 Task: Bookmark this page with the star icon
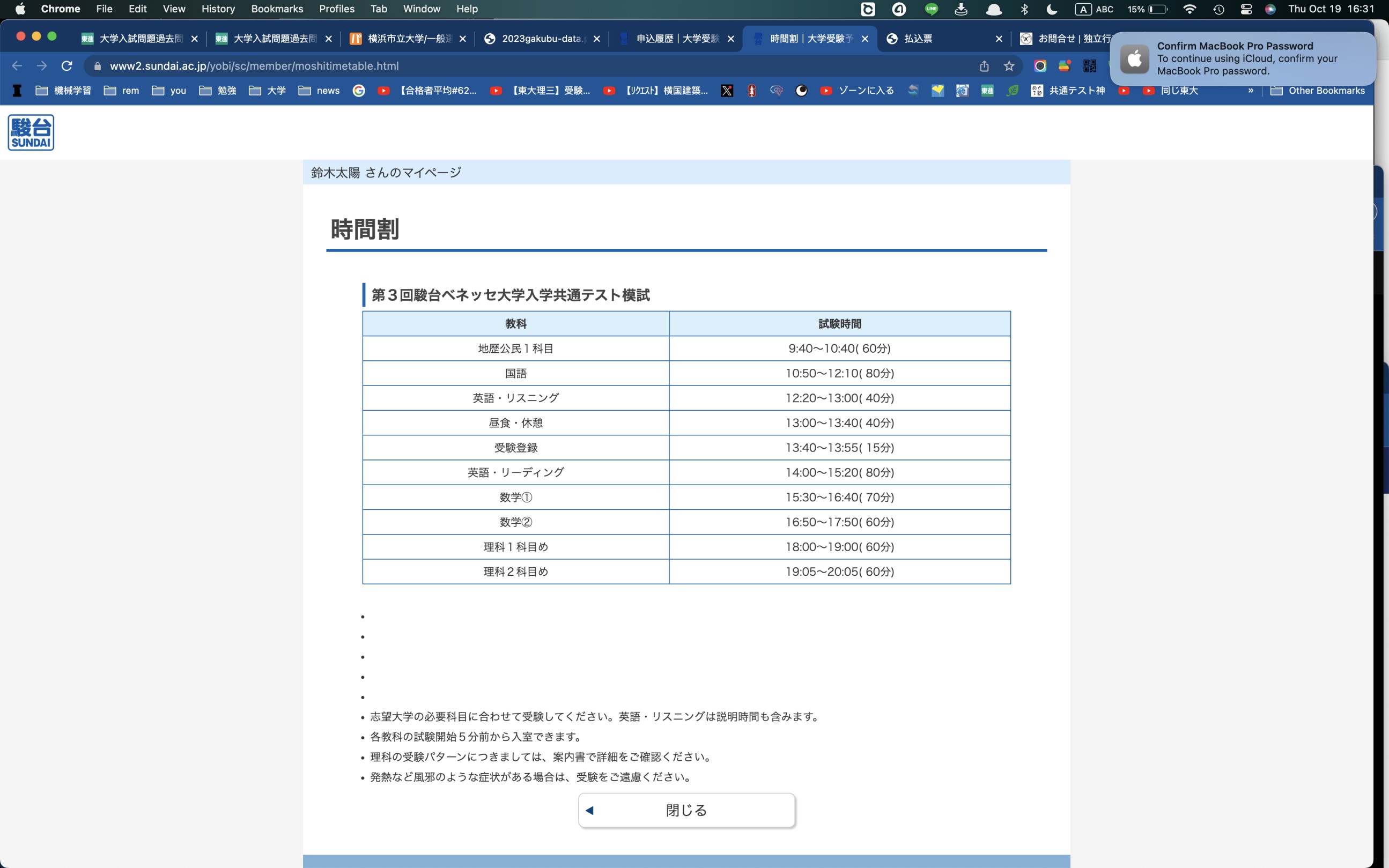point(1009,66)
